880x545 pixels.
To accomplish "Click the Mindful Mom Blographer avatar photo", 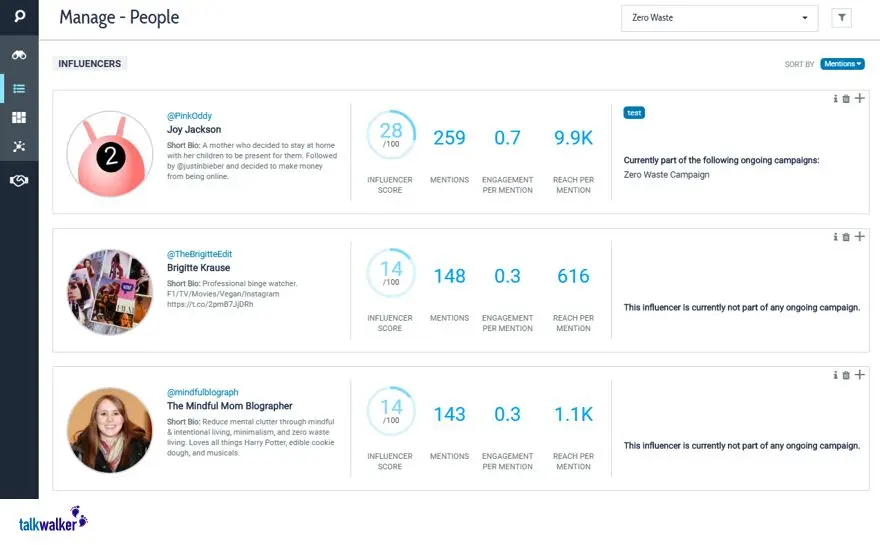I will click(109, 430).
